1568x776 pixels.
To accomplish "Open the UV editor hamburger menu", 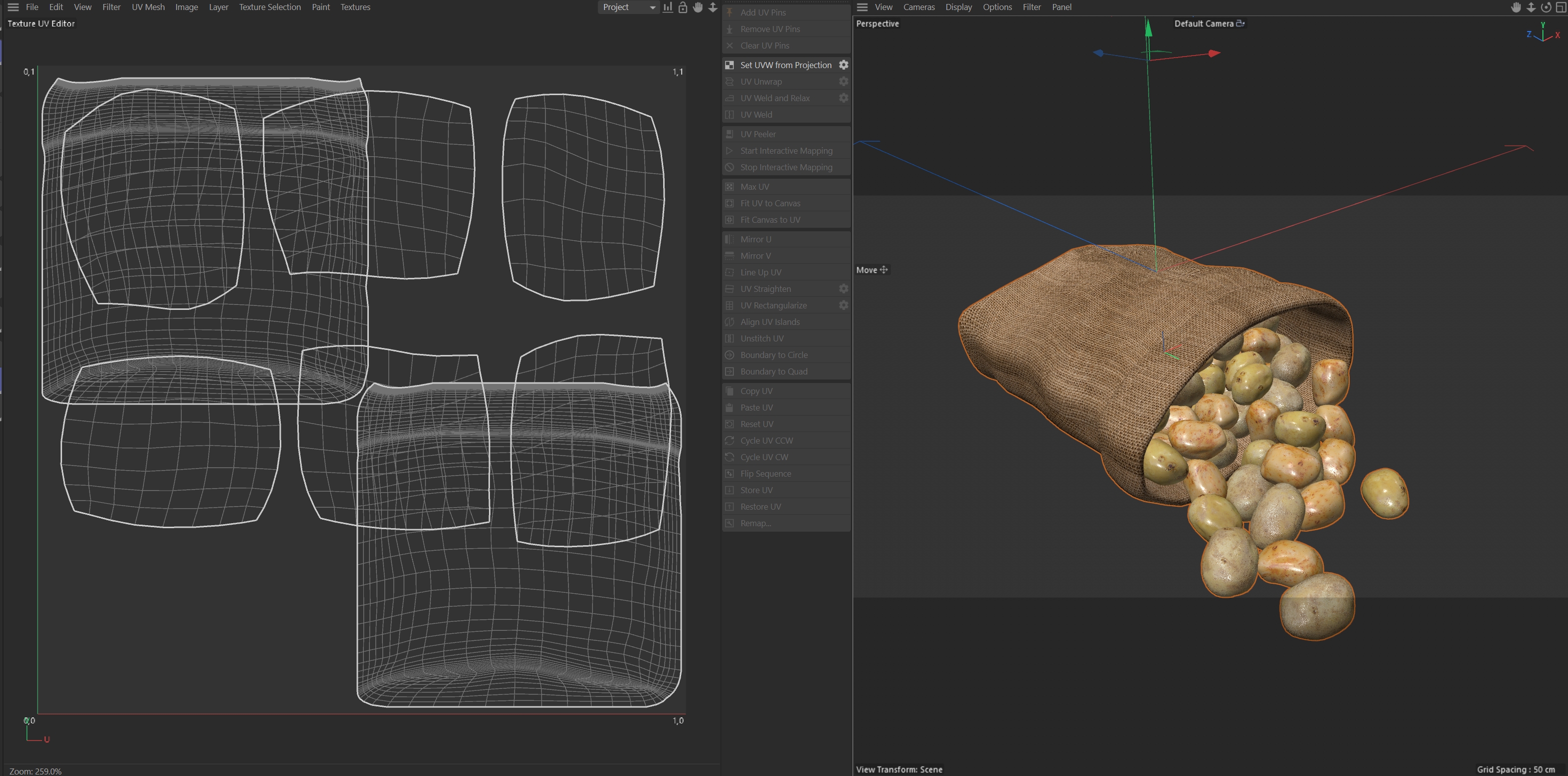I will [13, 8].
